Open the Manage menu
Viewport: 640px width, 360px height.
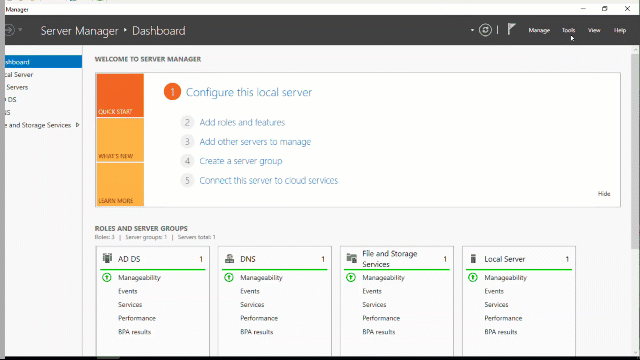[x=539, y=30]
